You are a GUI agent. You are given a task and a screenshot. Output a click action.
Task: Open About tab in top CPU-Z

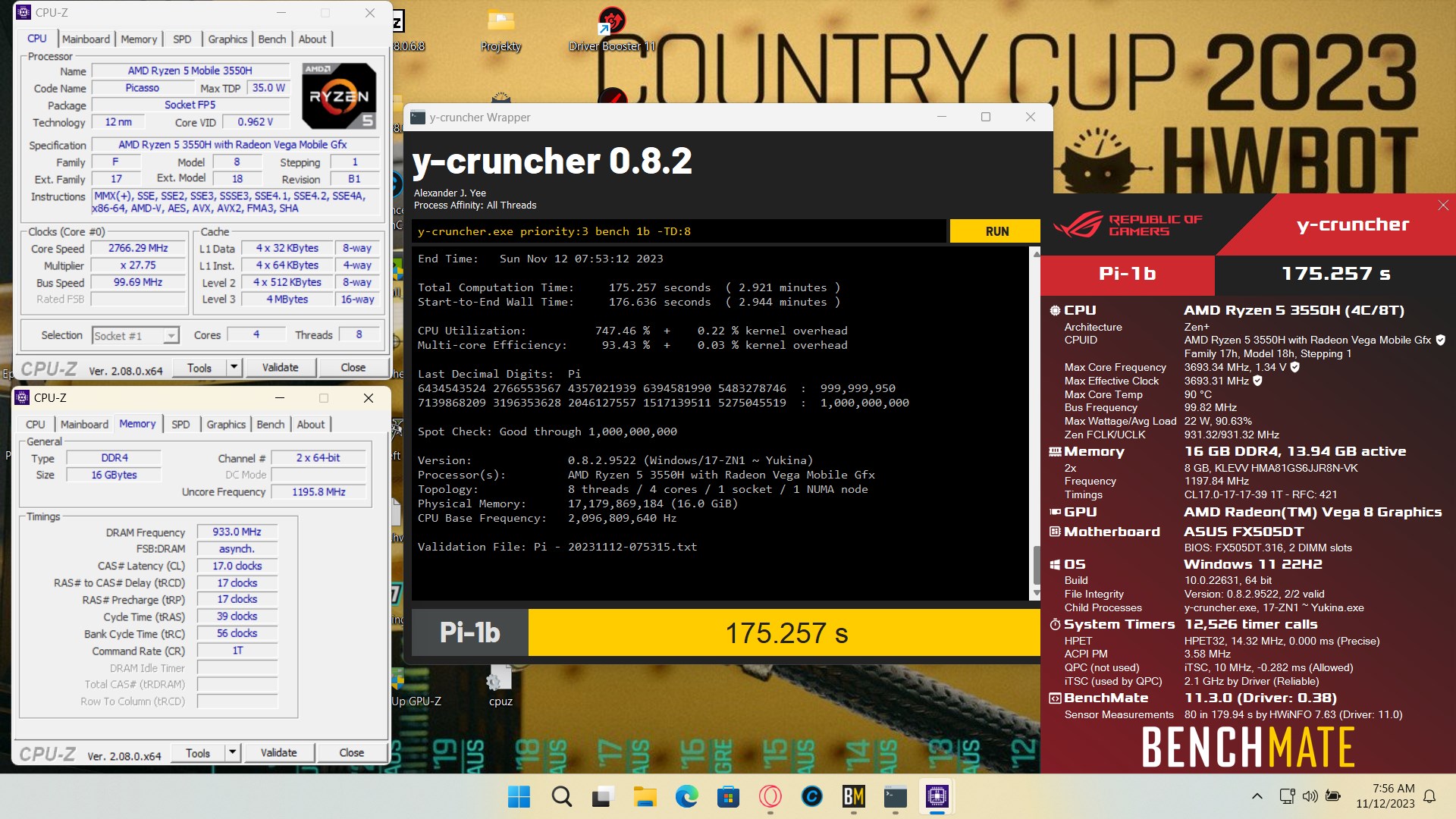[x=312, y=39]
